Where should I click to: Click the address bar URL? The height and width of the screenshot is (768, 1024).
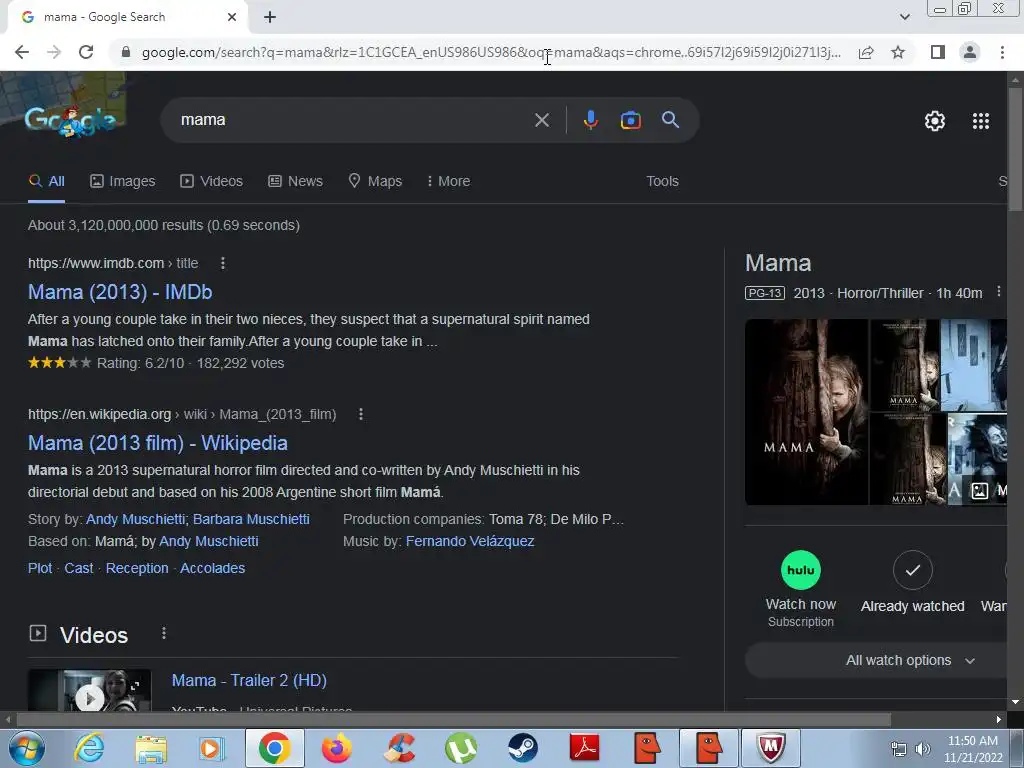491,52
